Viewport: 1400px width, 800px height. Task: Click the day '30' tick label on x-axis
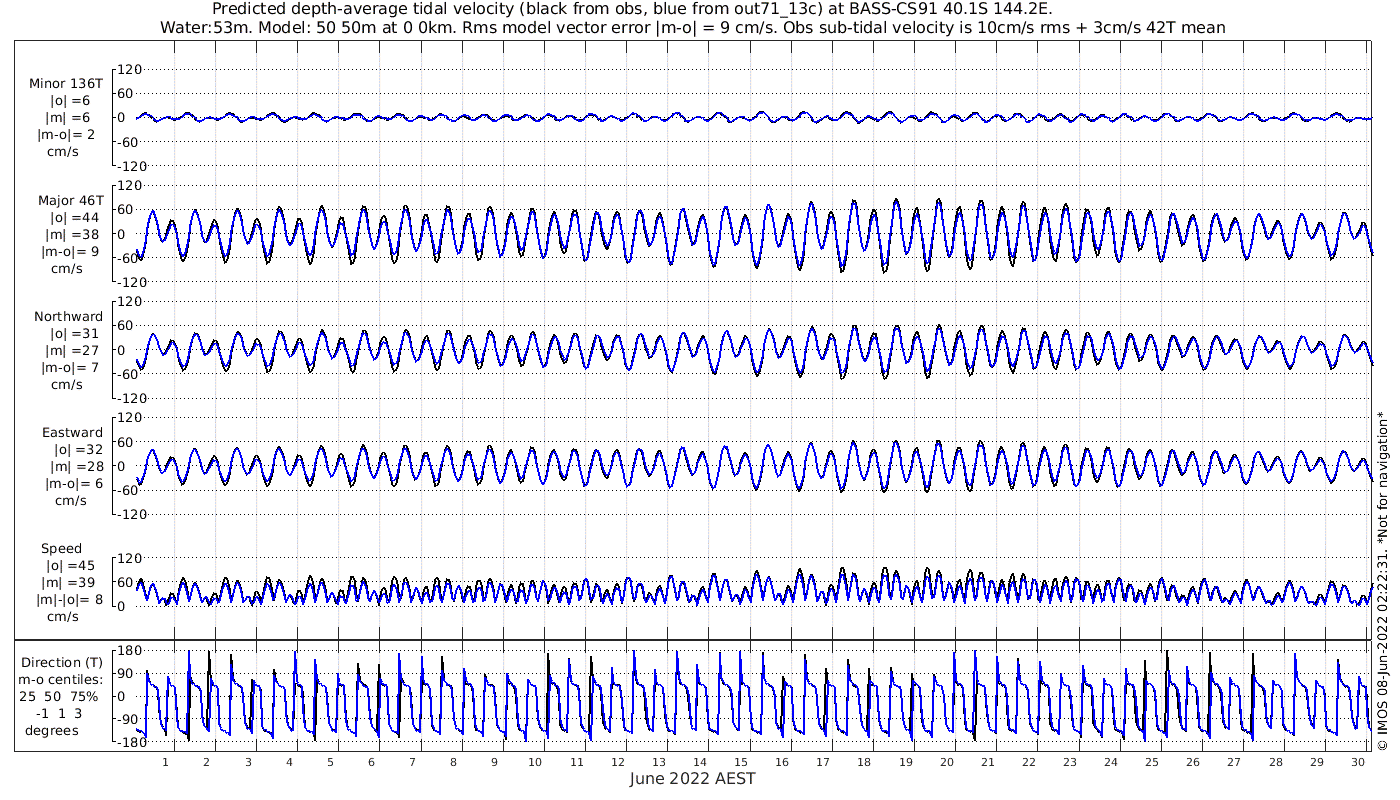(1358, 762)
